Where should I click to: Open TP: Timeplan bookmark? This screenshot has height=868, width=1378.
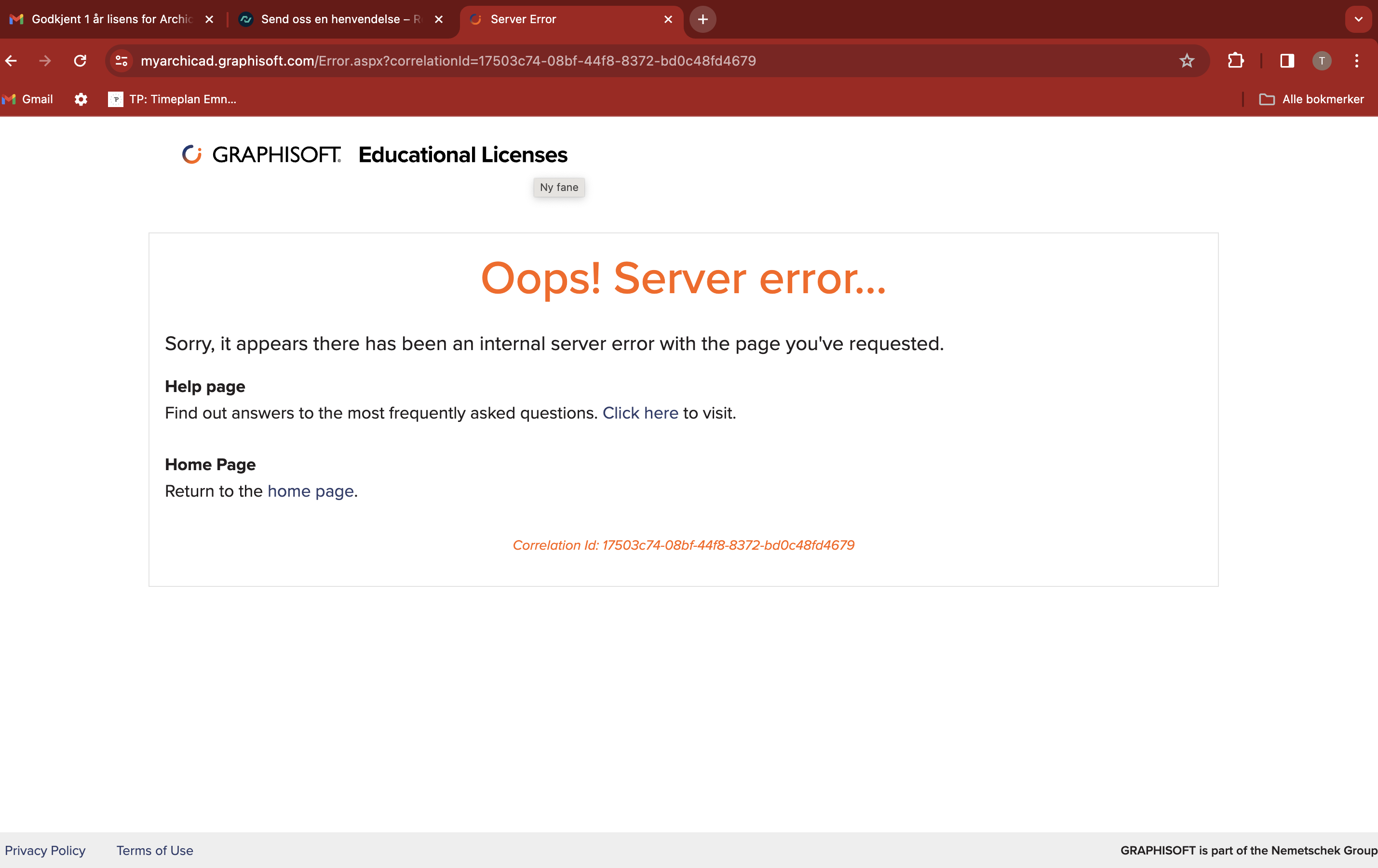(172, 99)
